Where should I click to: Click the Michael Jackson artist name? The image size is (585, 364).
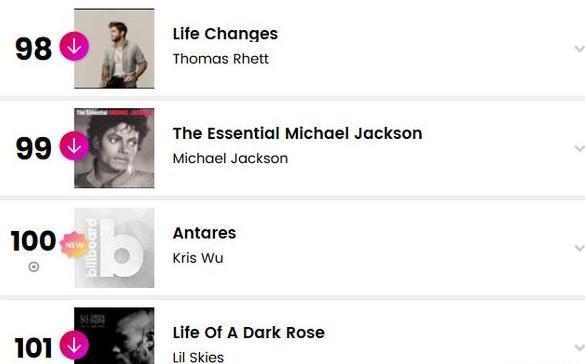[230, 159]
